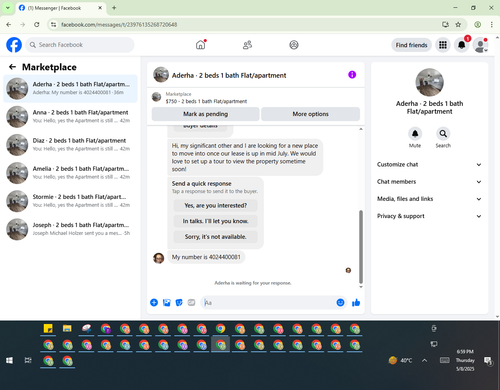Expand Privacy & support section

(429, 216)
